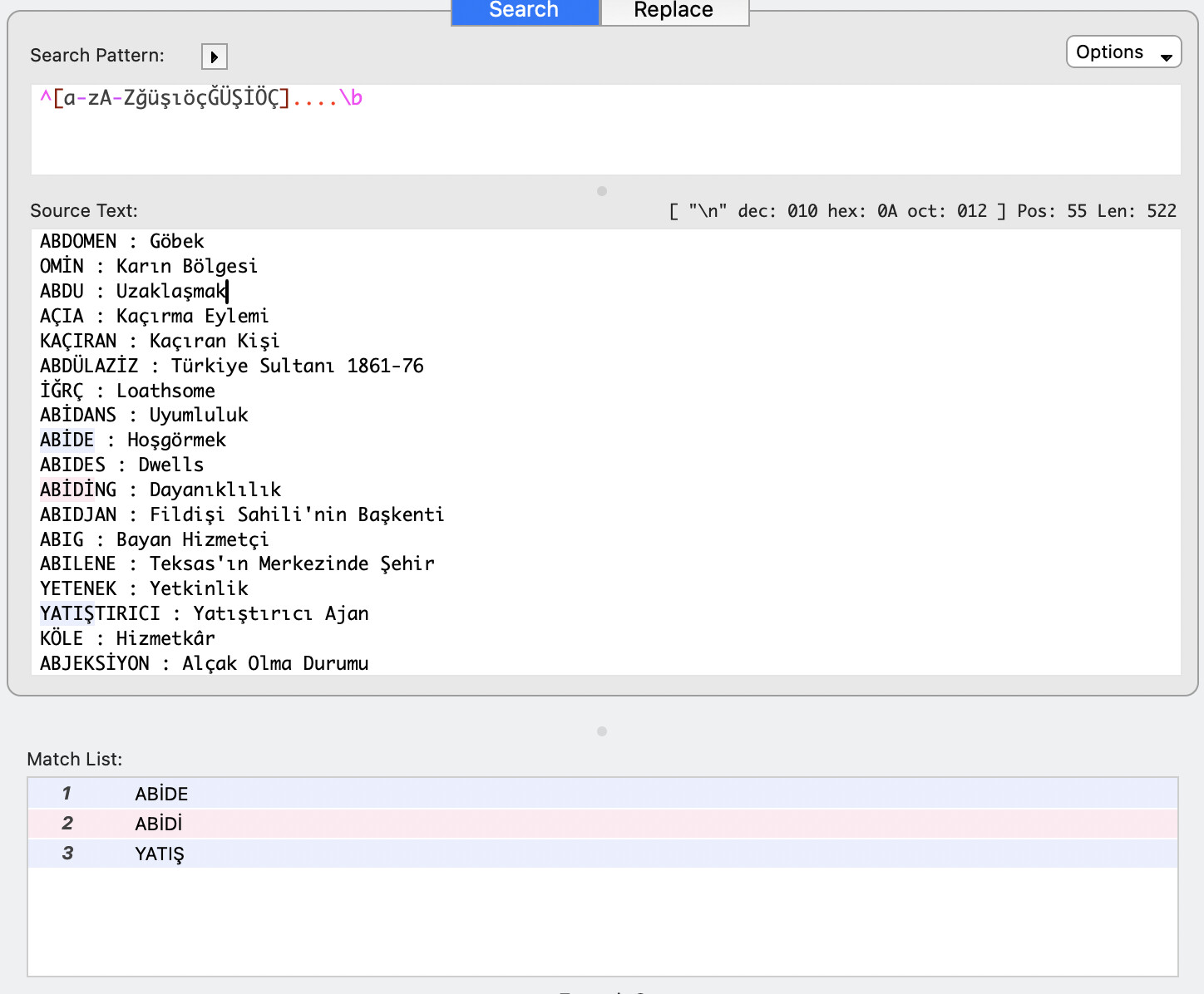The width and height of the screenshot is (1204, 994).
Task: Click the character info status readout
Action: coord(921,211)
